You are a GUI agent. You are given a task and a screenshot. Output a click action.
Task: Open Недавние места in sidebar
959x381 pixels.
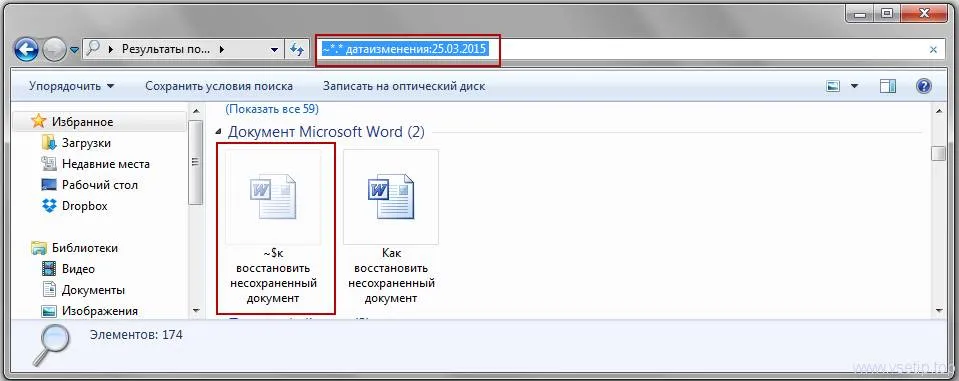coord(105,164)
